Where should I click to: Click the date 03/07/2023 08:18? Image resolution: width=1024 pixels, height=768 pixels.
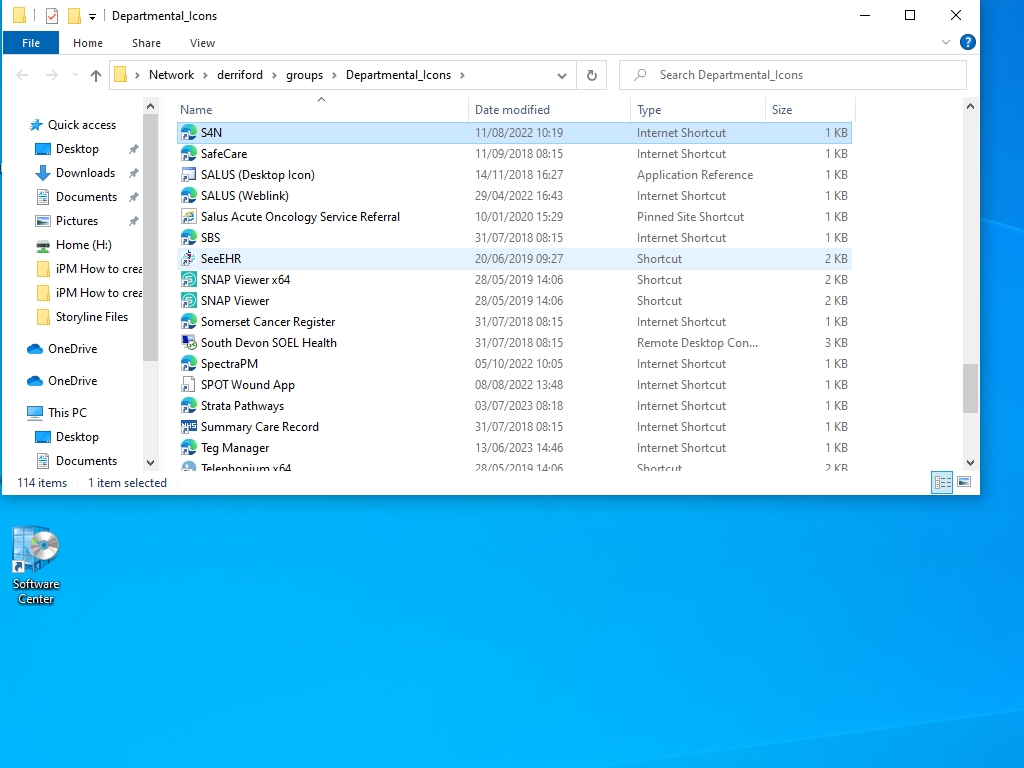coord(519,406)
